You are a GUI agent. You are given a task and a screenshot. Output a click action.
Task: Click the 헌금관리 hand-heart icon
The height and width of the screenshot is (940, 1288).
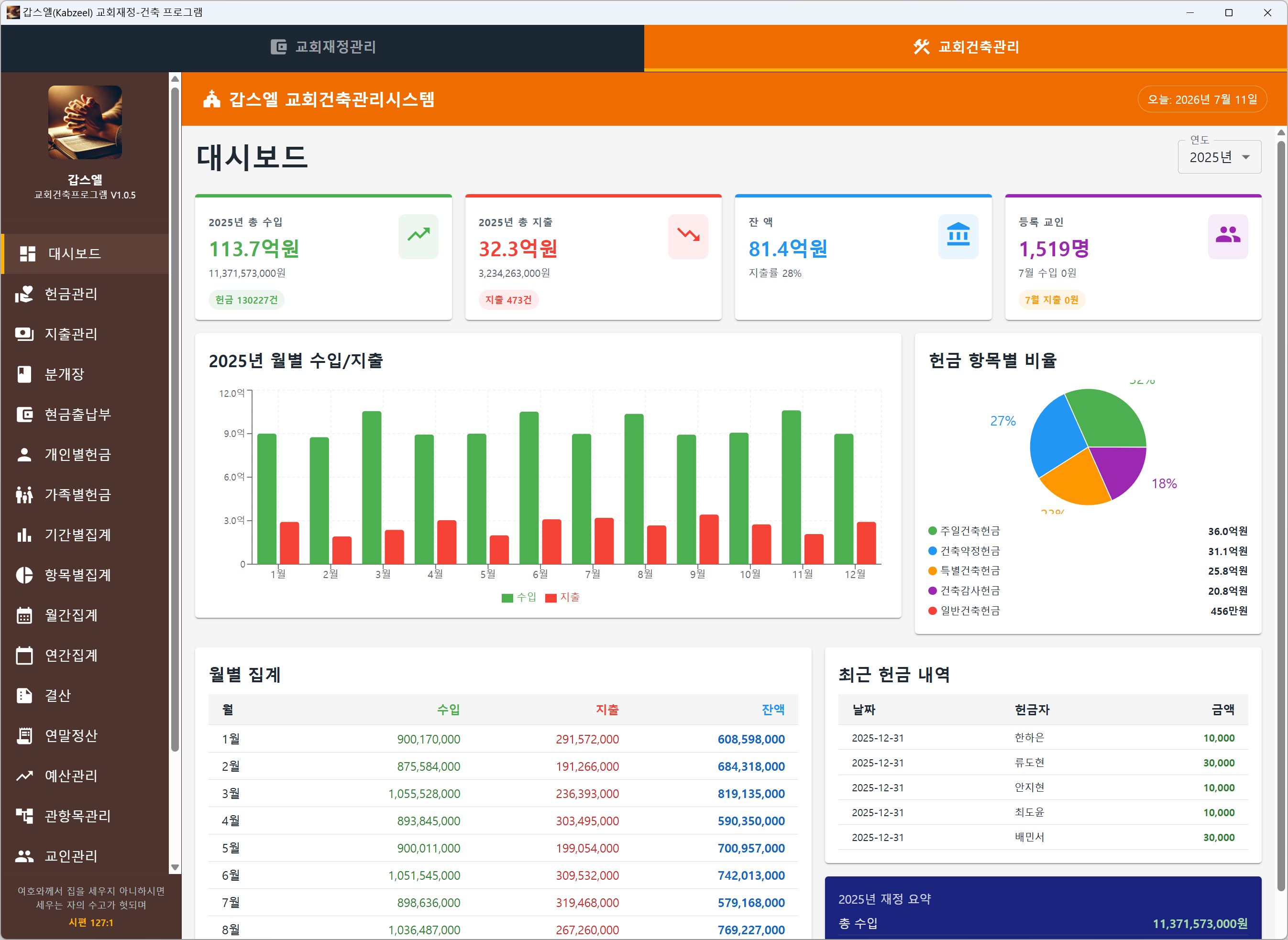tap(24, 294)
